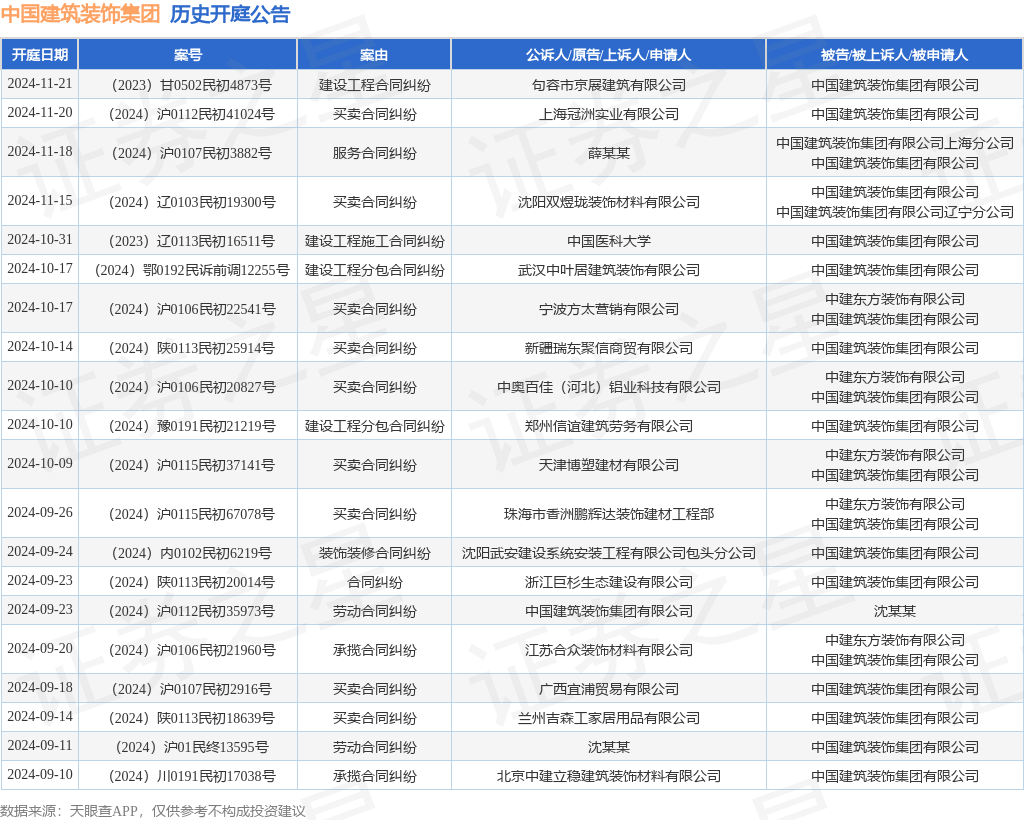Click plaintiff 句容市京展建筑有限公司
Image resolution: width=1024 pixels, height=820 pixels.
[x=609, y=86]
